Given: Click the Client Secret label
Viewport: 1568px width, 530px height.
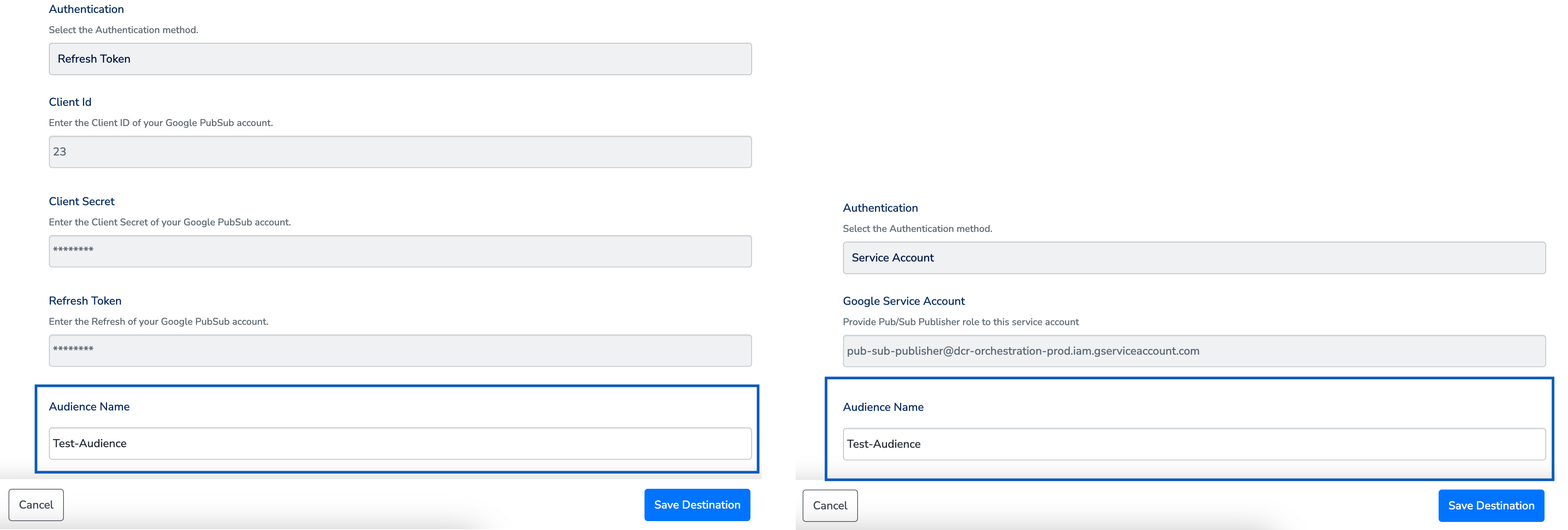Looking at the screenshot, I should coord(82,202).
